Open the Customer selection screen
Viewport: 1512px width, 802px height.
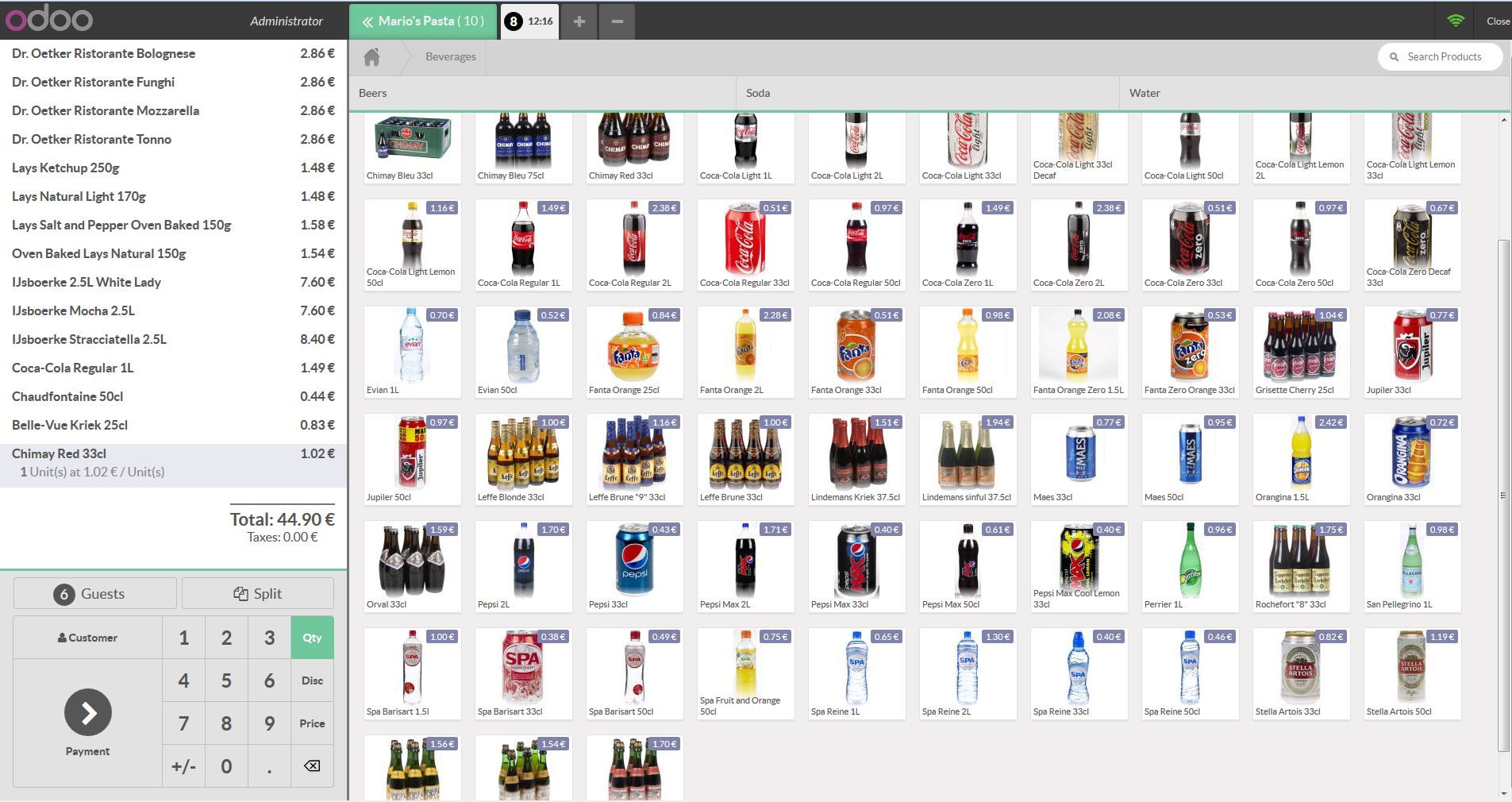coord(87,637)
